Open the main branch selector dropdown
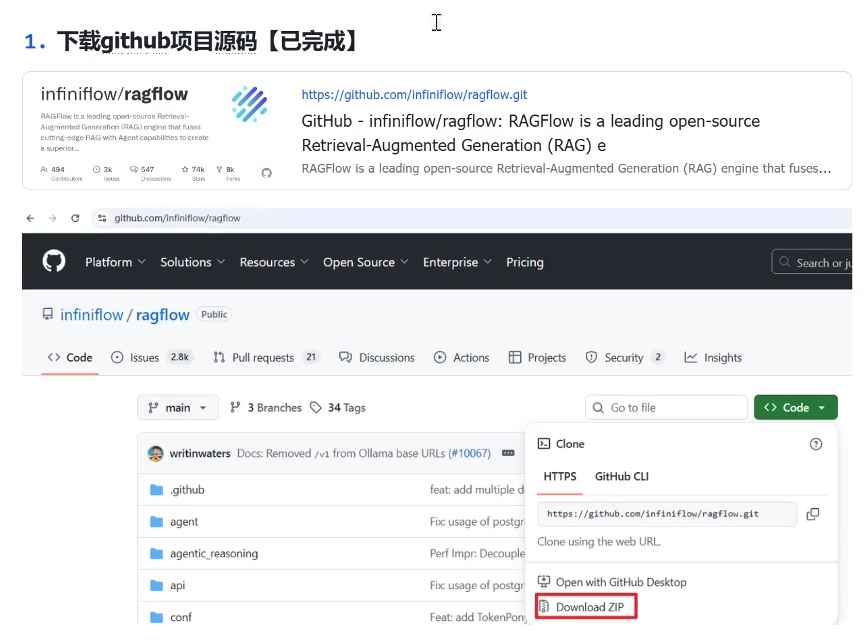This screenshot has height=643, width=867. coord(177,407)
